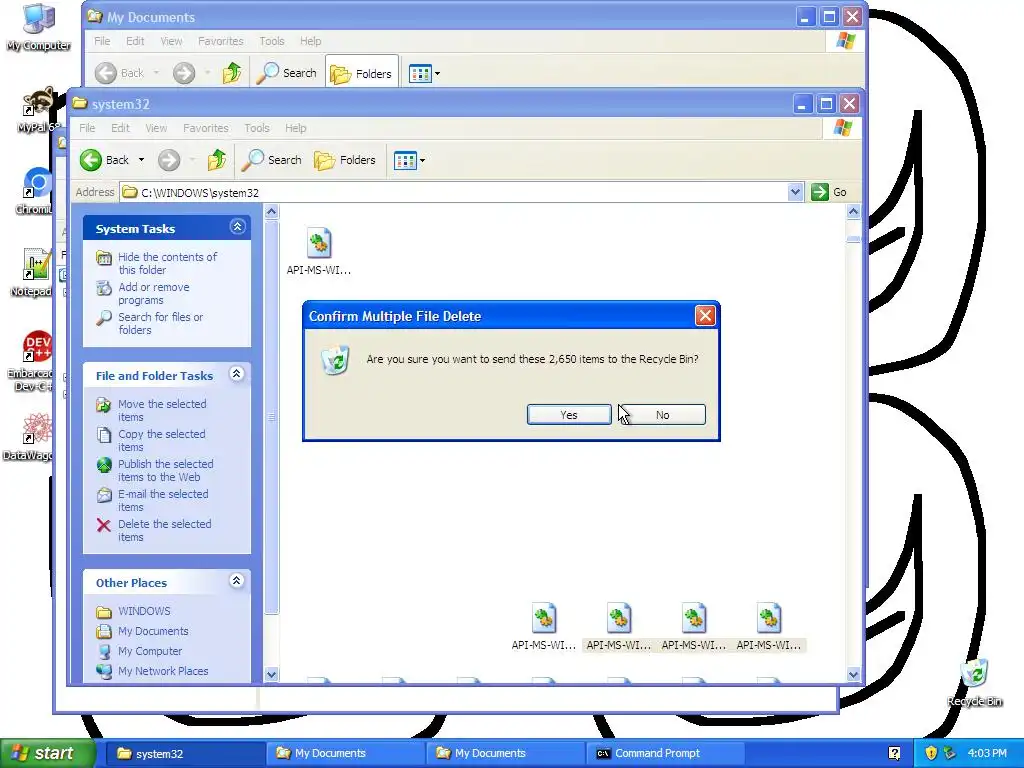This screenshot has height=768, width=1024.
Task: Click security shield icon in system tray
Action: 931,753
